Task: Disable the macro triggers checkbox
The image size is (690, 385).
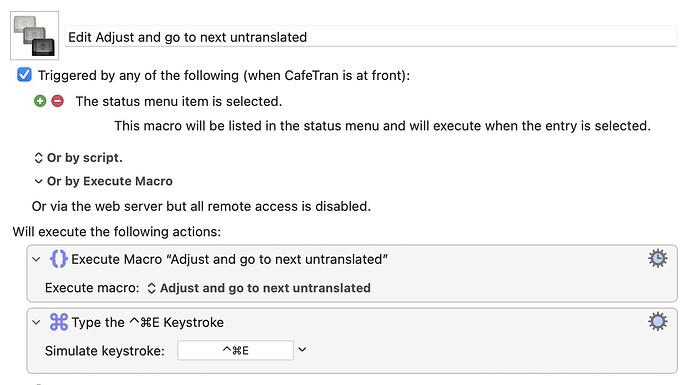Action: click(x=24, y=75)
